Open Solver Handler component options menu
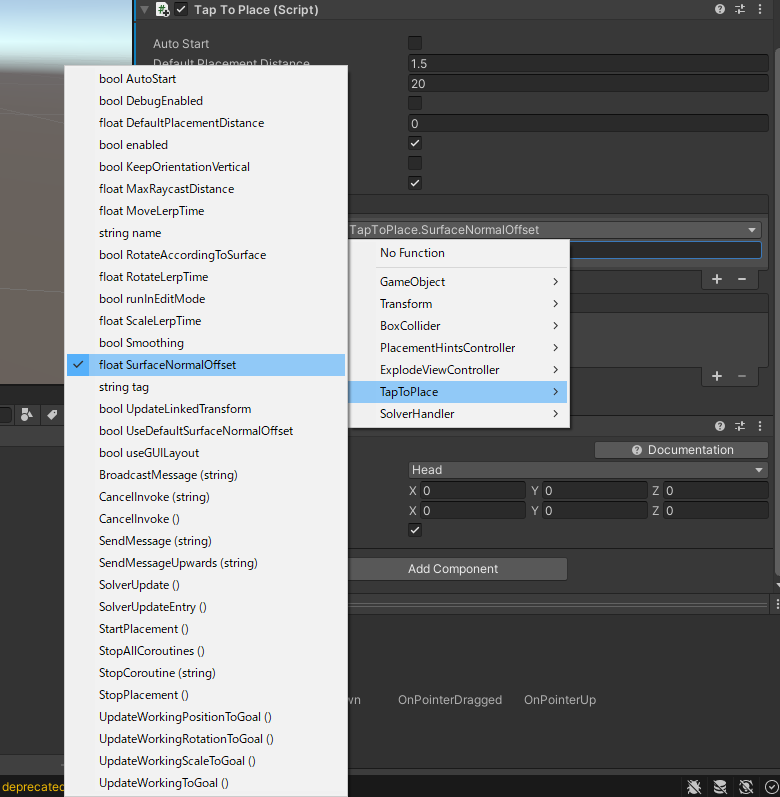This screenshot has width=780, height=797. coord(760,426)
